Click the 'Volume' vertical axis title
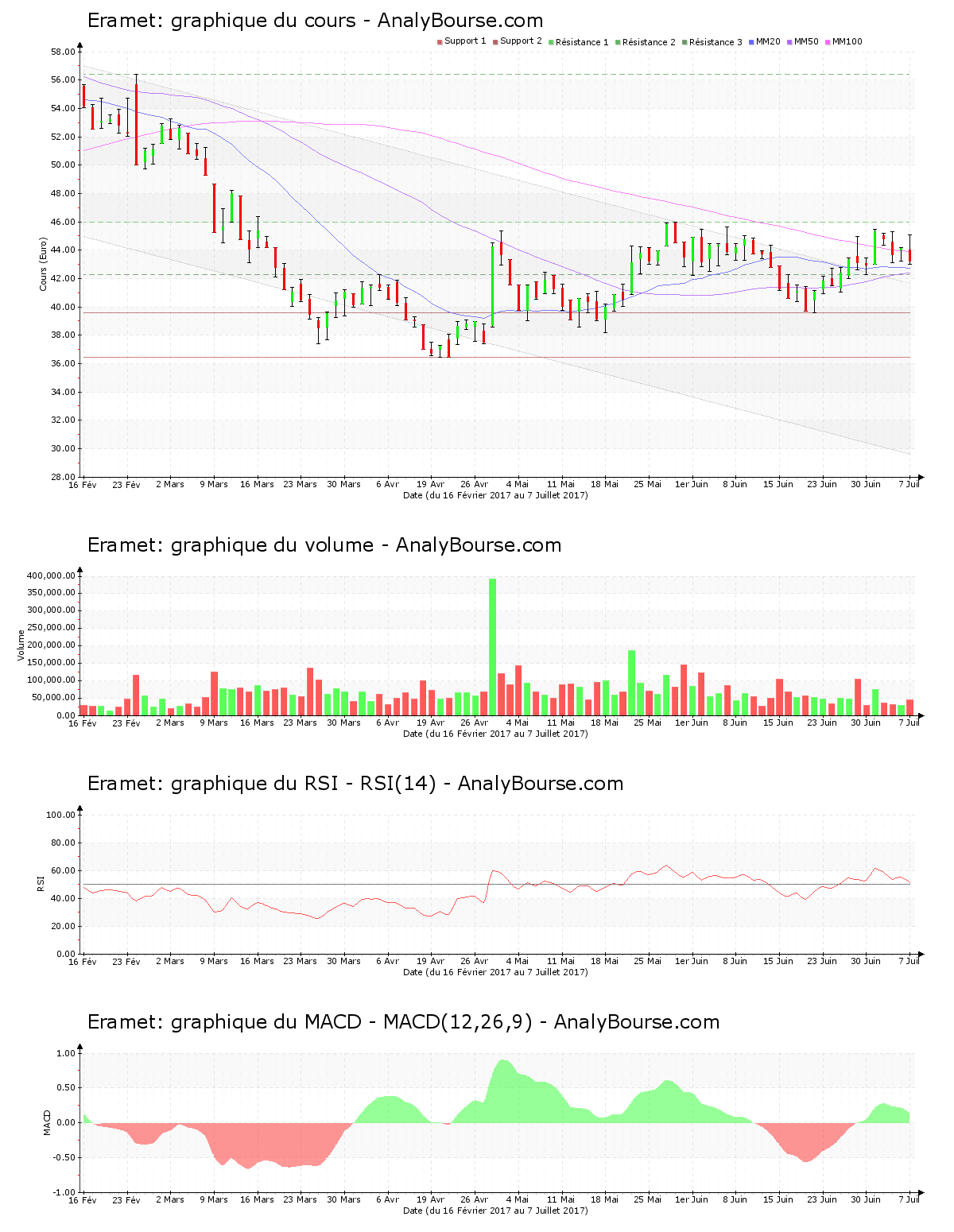Screen dimensions: 954x1232 click(21, 645)
